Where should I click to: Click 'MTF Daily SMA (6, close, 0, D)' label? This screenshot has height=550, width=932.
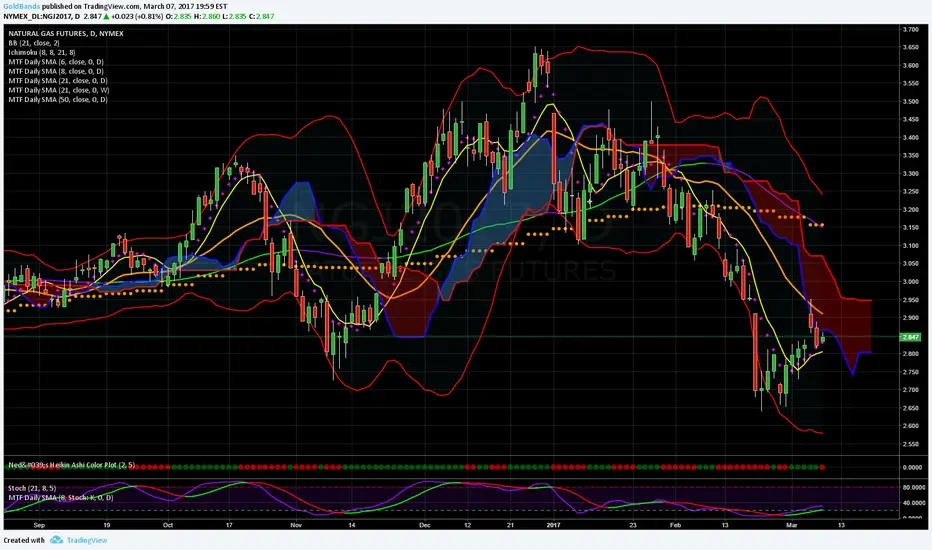coord(56,62)
